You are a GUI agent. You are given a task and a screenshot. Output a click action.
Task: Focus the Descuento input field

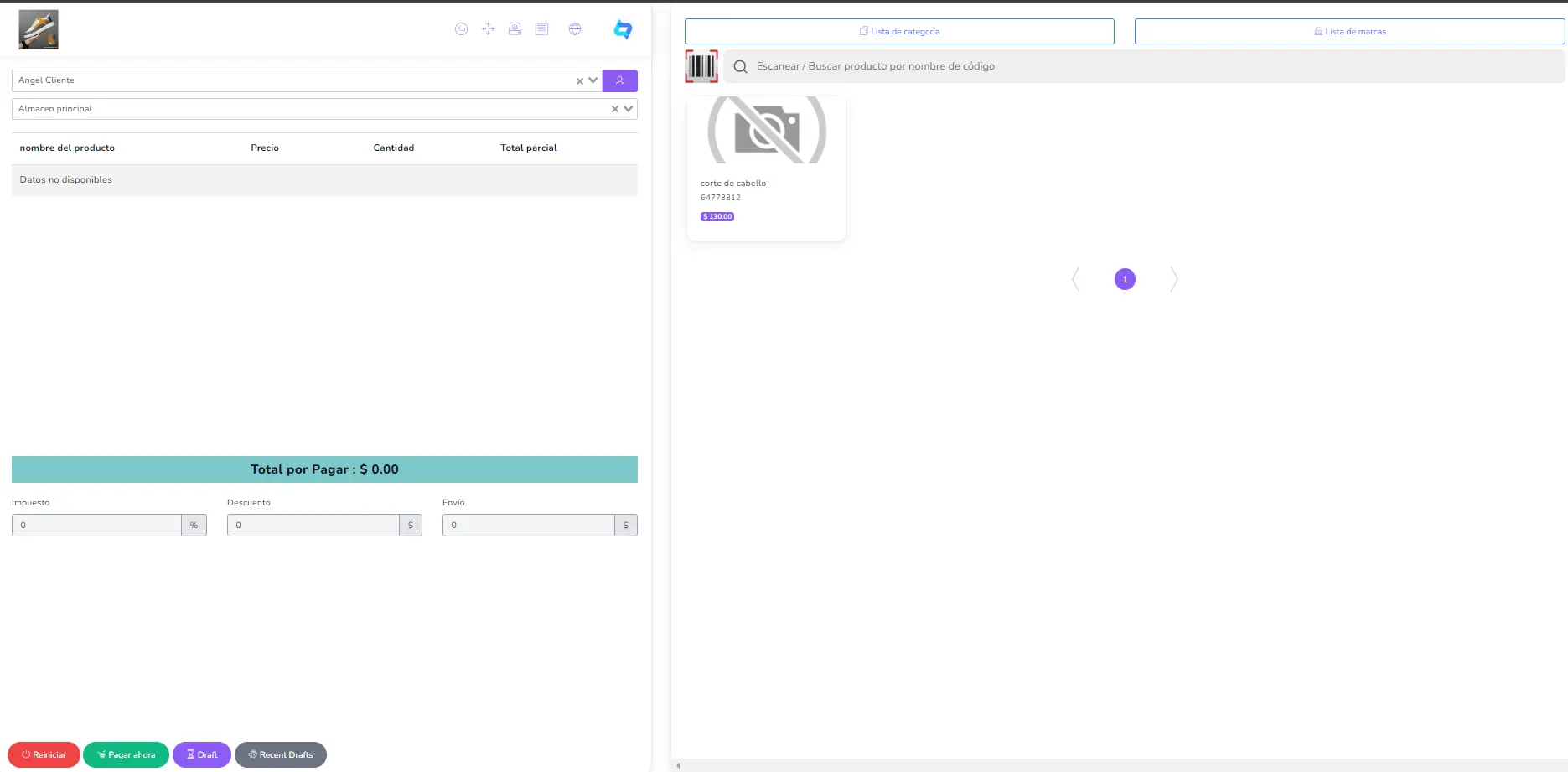pos(313,526)
